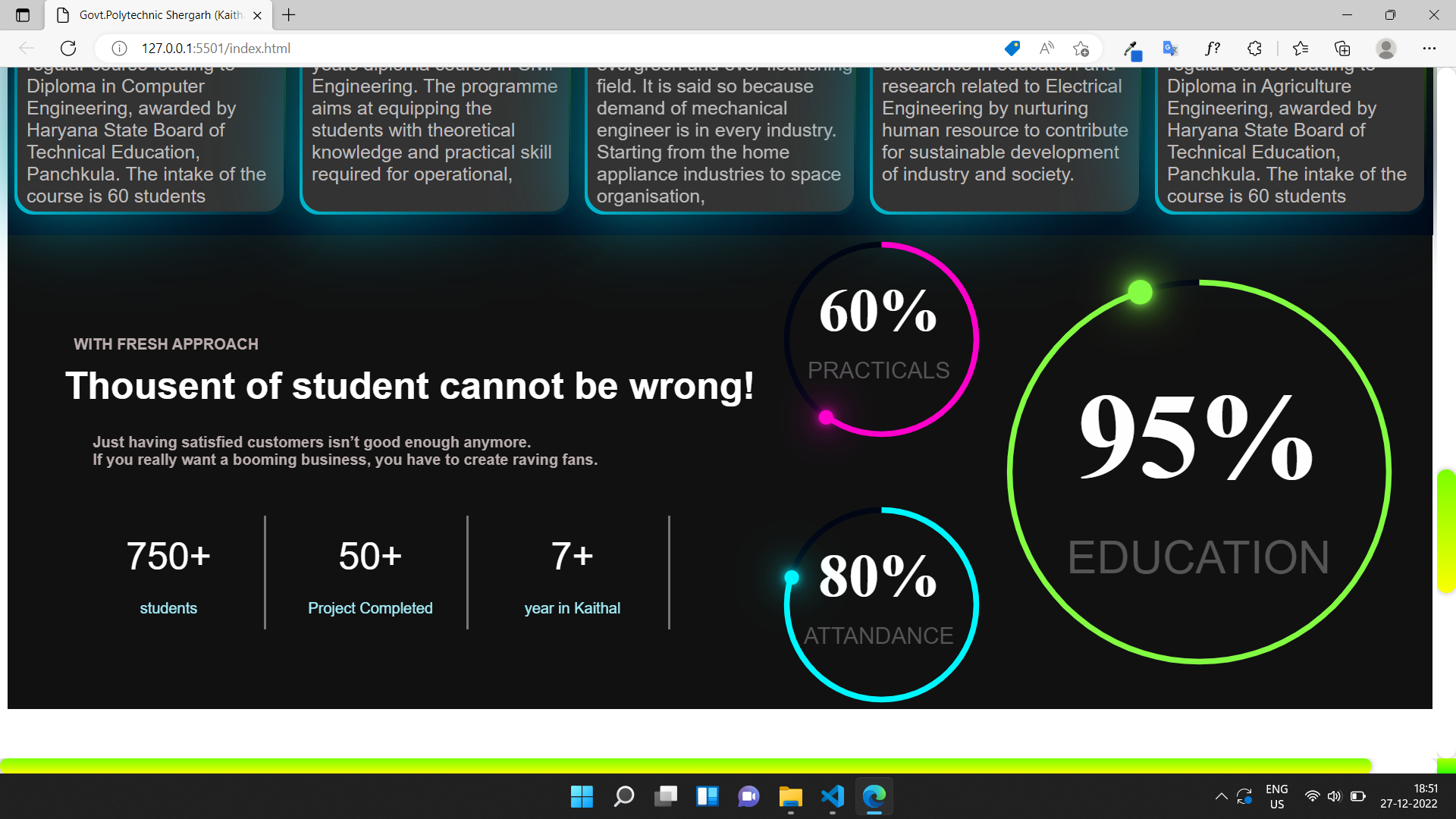This screenshot has width=1456, height=819.
Task: Click the translate page icon
Action: point(1170,49)
